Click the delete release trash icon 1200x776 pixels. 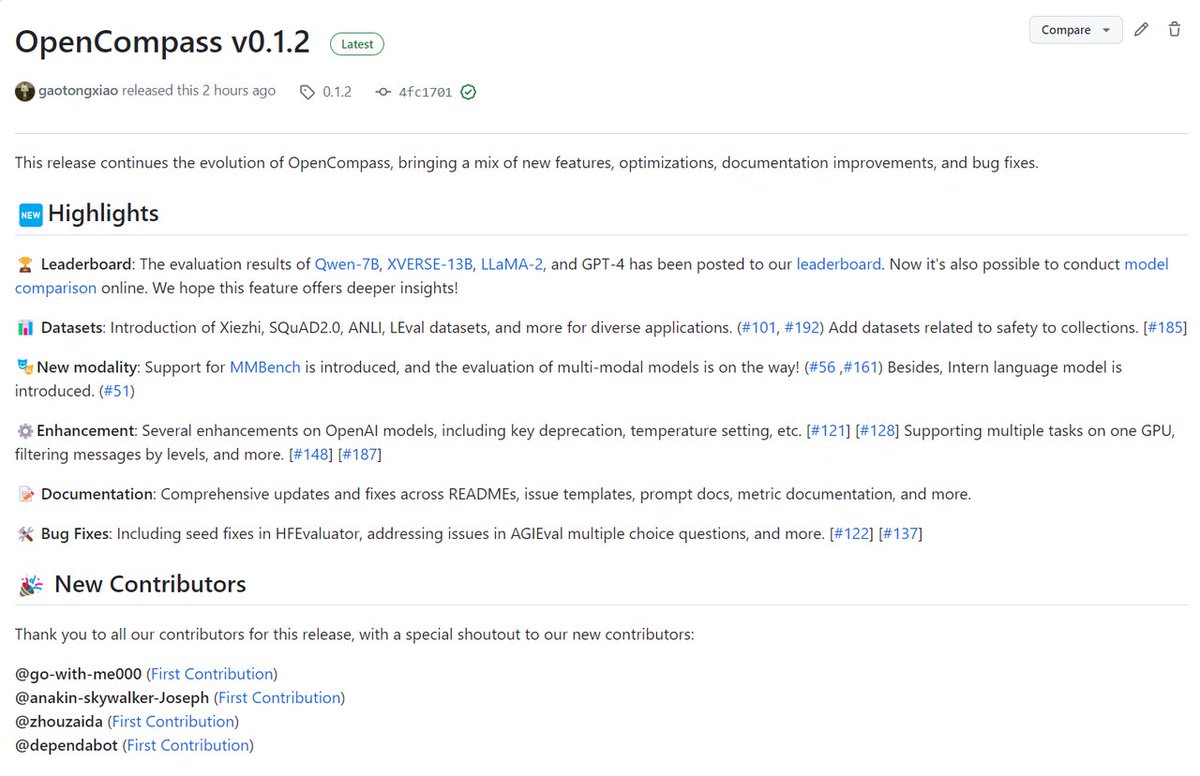click(1174, 29)
